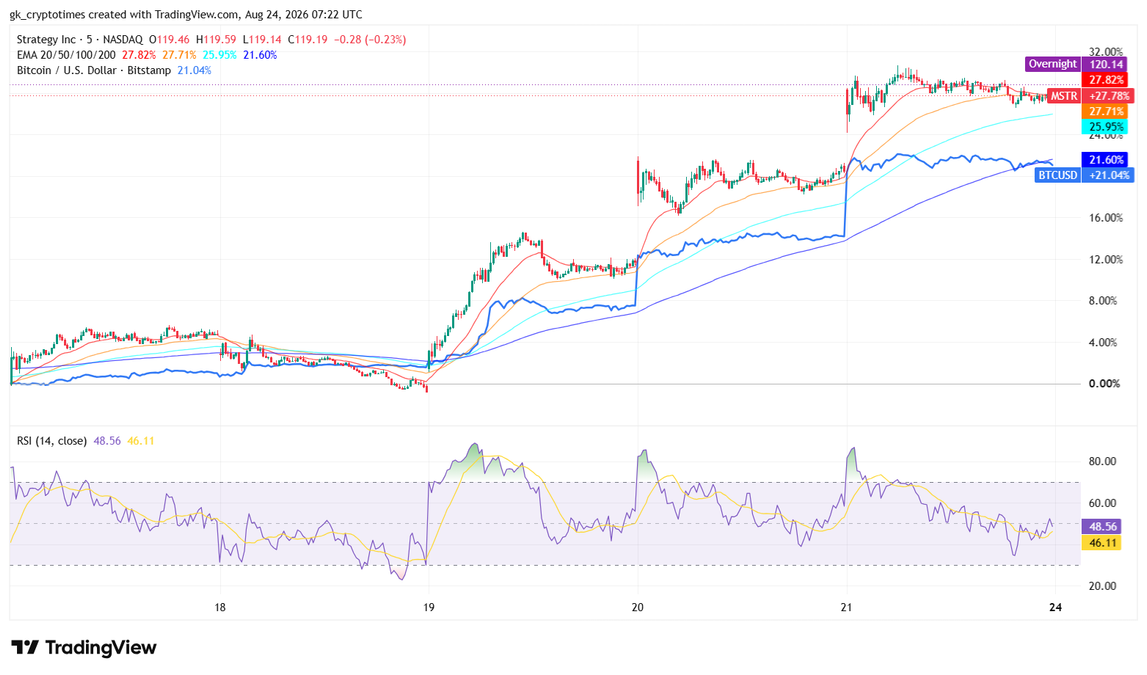Click the date label 19 on time axis
The width and height of the screenshot is (1147, 675).
[429, 607]
